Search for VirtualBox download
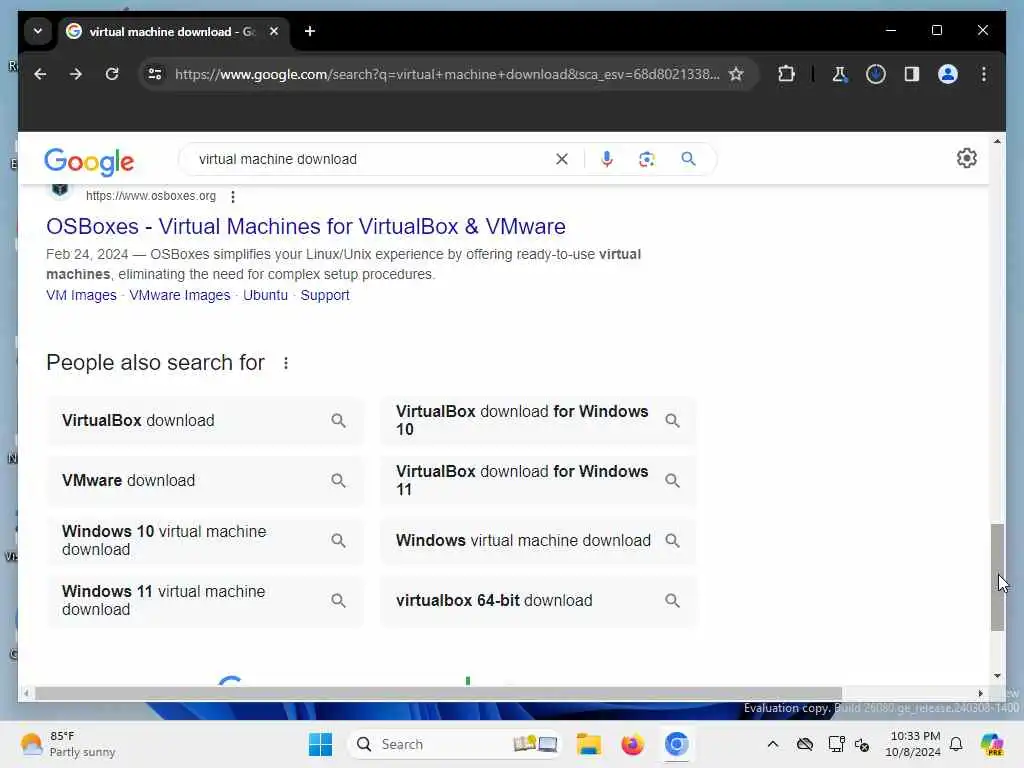This screenshot has width=1024, height=768. (205, 421)
